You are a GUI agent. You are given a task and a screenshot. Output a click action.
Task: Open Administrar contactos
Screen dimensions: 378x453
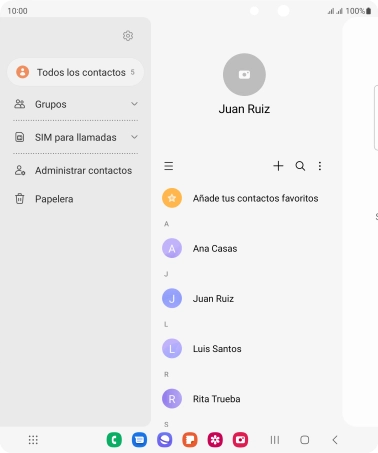[76, 170]
